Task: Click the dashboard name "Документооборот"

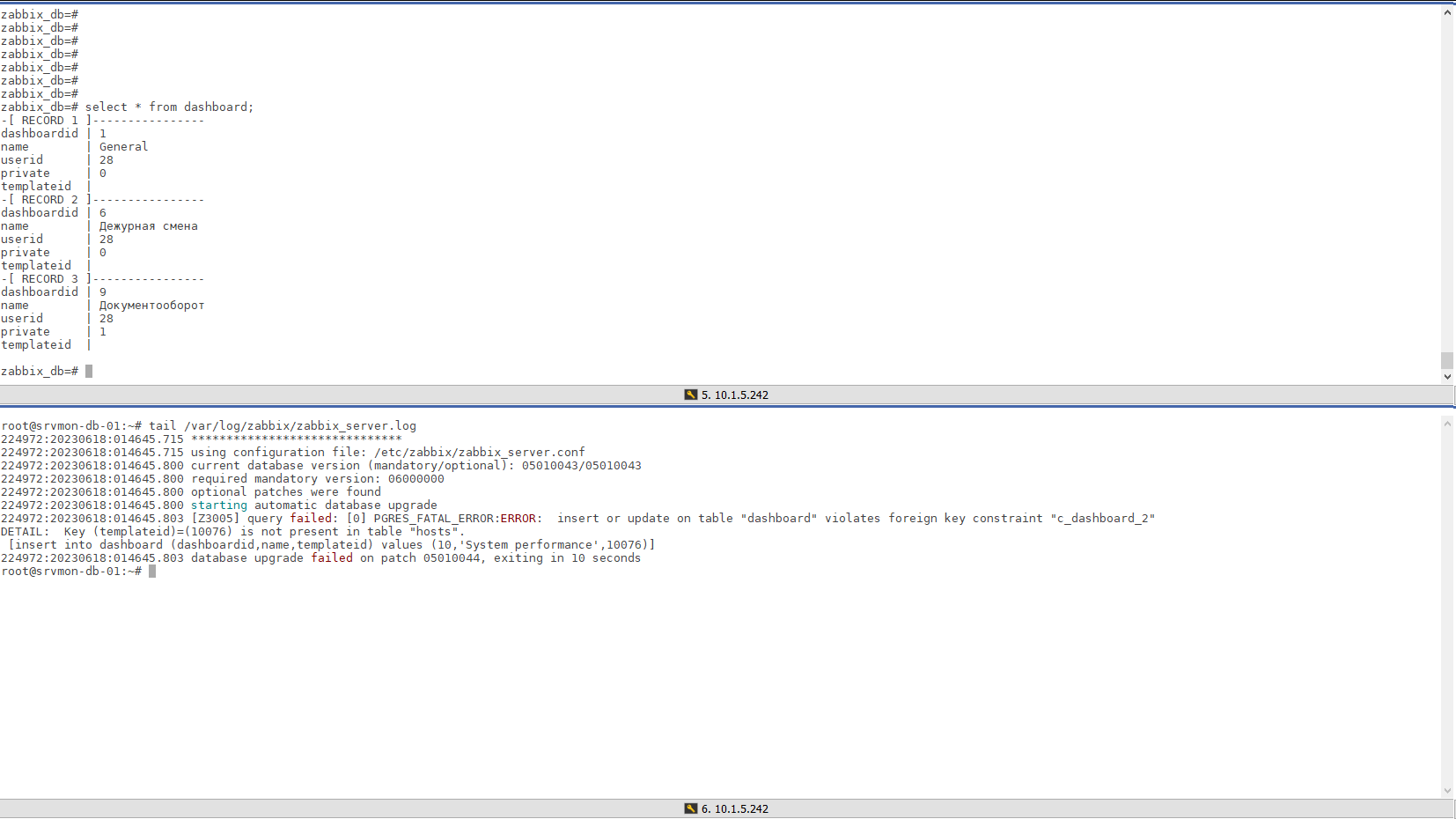Action: coord(151,306)
